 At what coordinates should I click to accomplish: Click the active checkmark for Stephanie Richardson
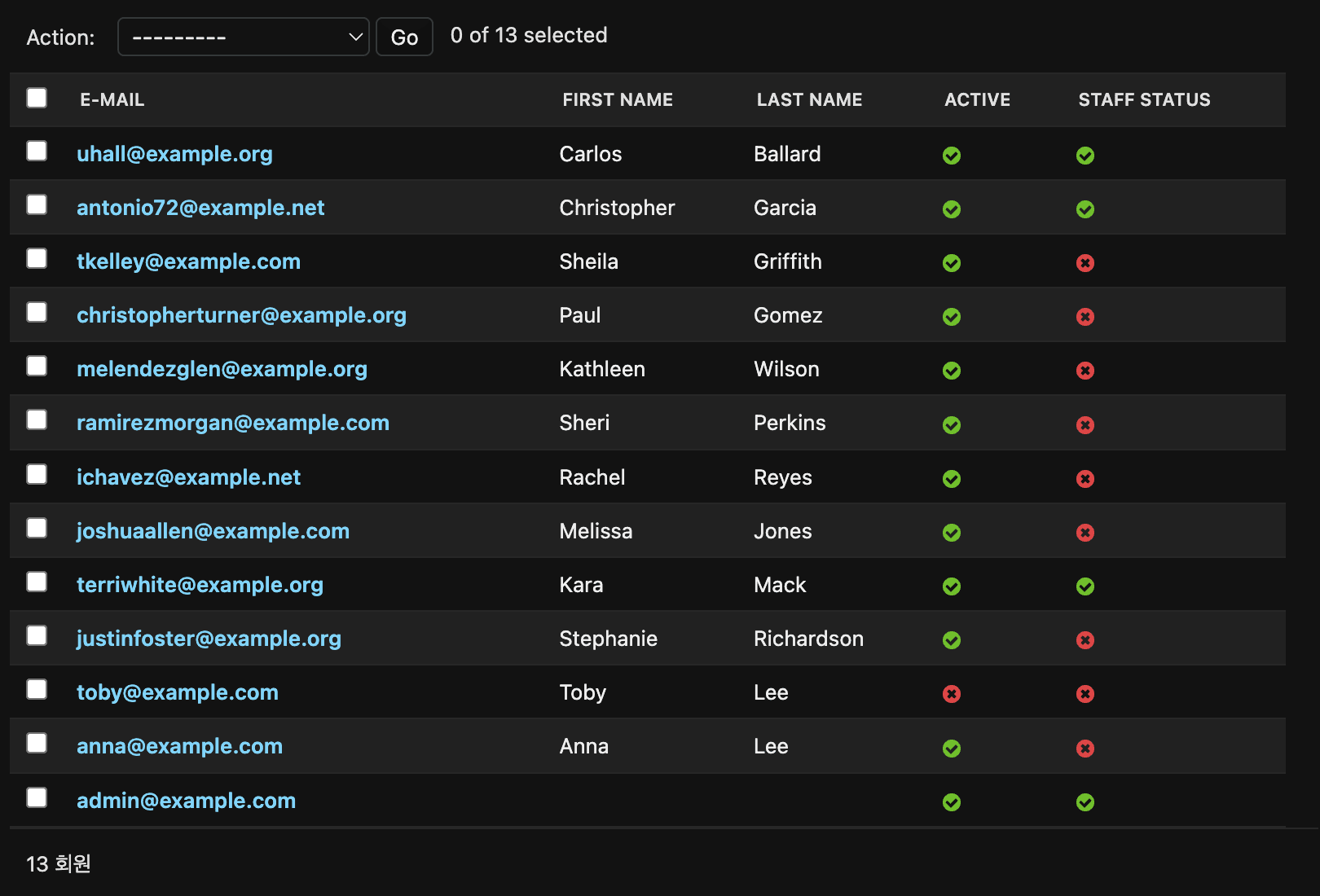click(x=952, y=640)
